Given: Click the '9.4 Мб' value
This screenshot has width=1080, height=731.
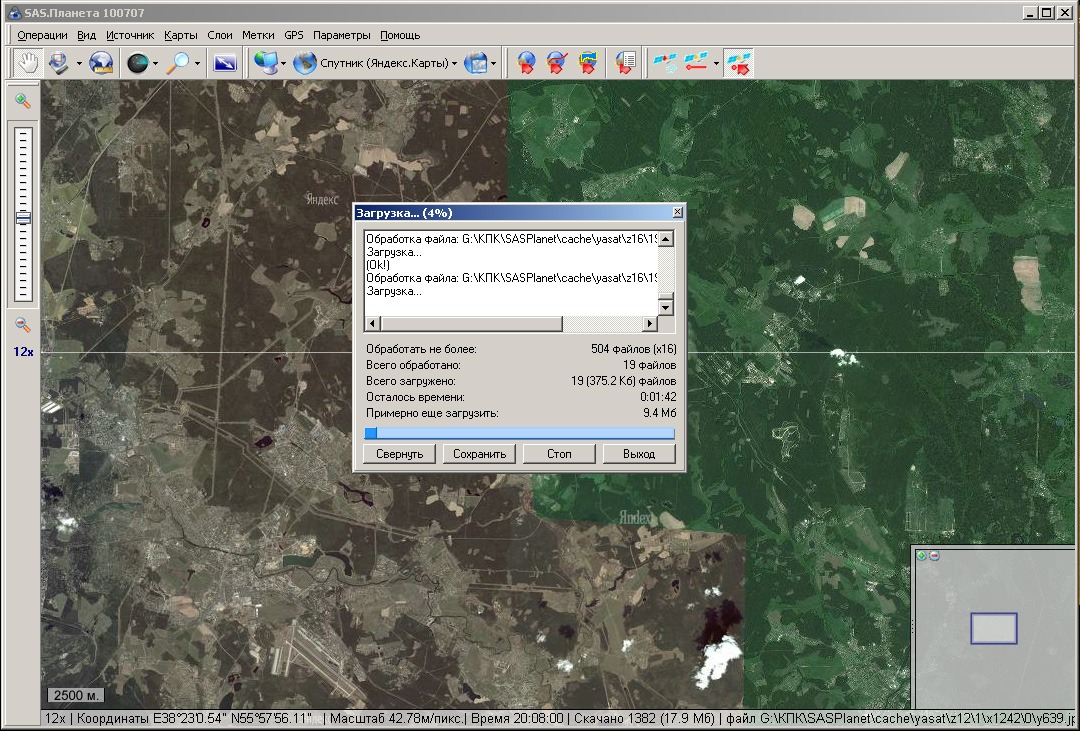Looking at the screenshot, I should coord(660,413).
